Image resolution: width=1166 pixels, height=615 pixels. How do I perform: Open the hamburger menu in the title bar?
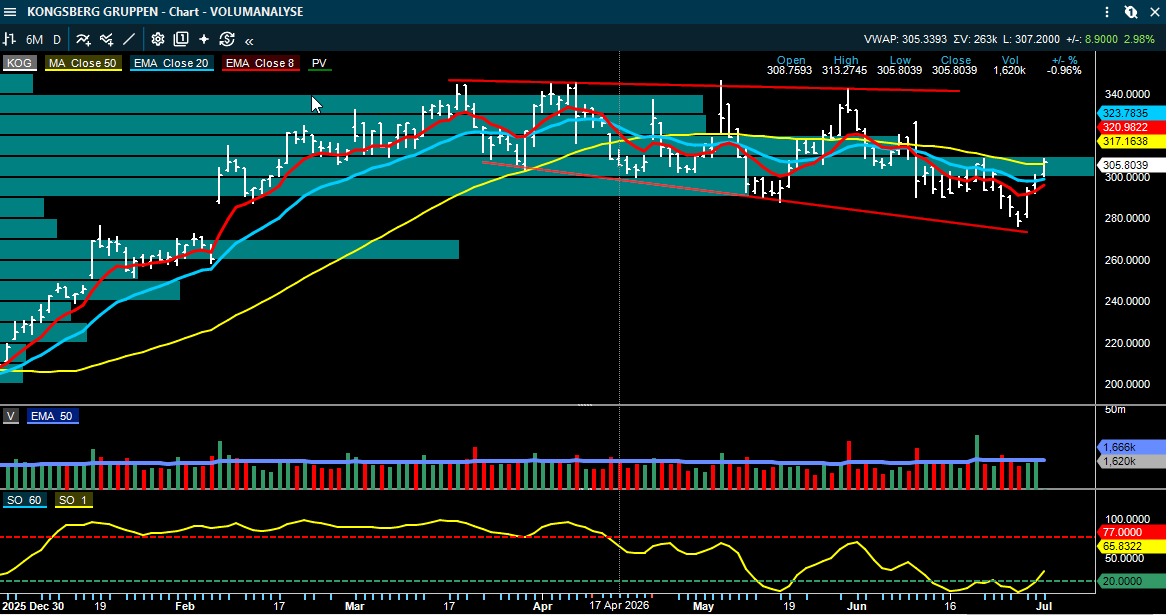click(10, 12)
